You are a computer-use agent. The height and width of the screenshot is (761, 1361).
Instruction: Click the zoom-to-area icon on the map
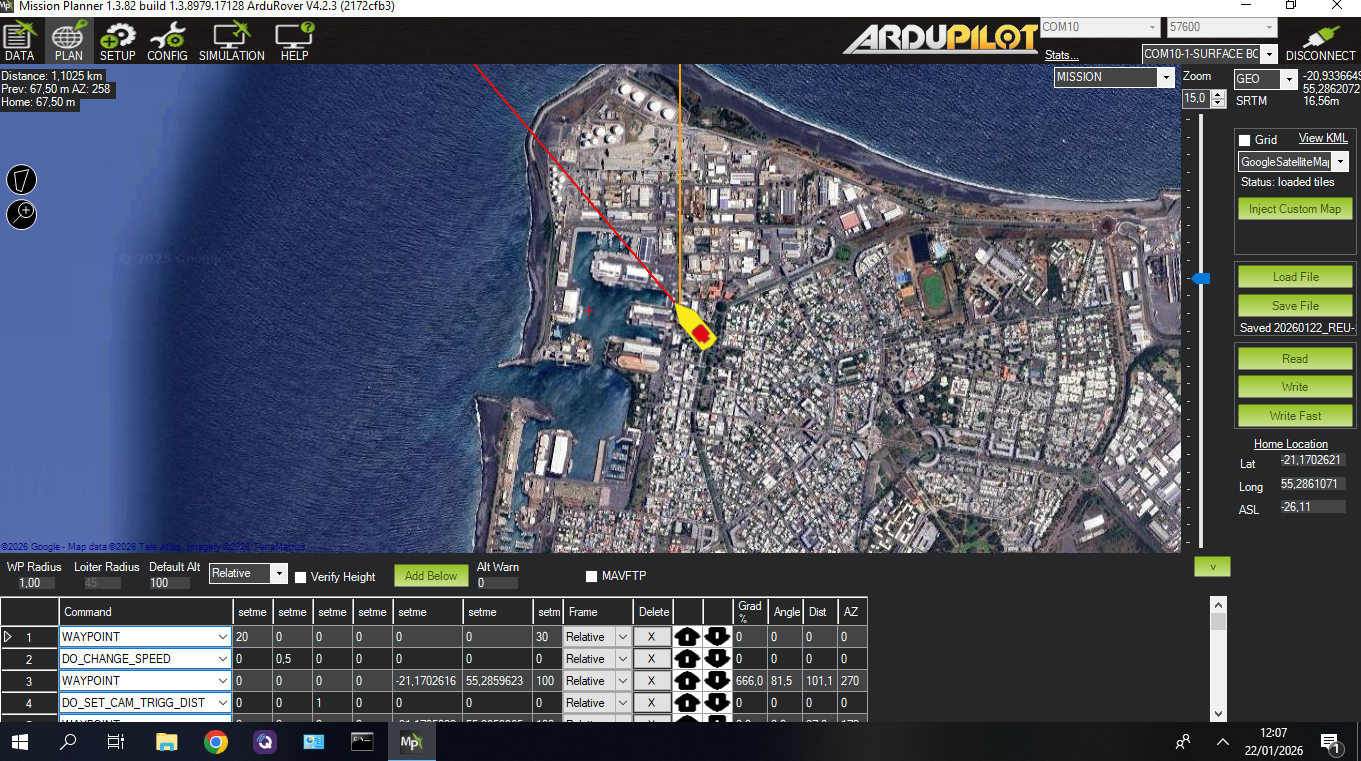point(21,214)
